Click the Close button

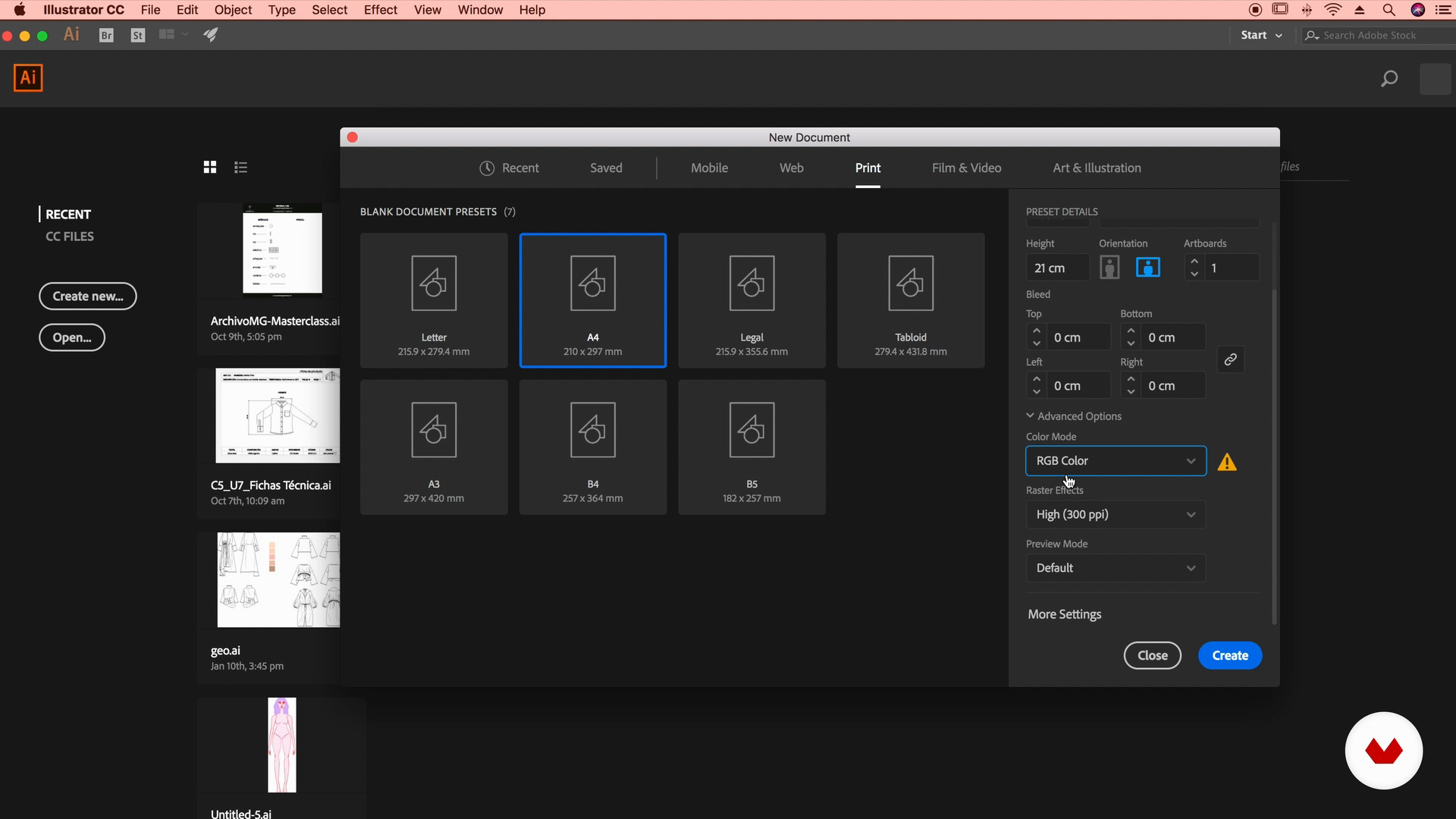[1153, 656]
